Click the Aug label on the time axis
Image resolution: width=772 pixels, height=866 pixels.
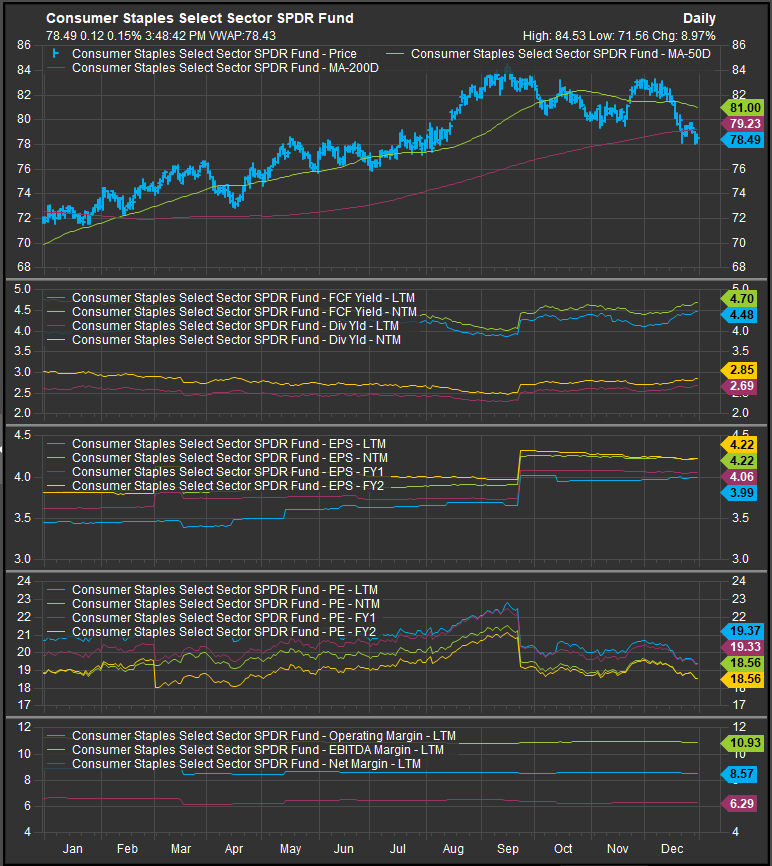click(453, 849)
